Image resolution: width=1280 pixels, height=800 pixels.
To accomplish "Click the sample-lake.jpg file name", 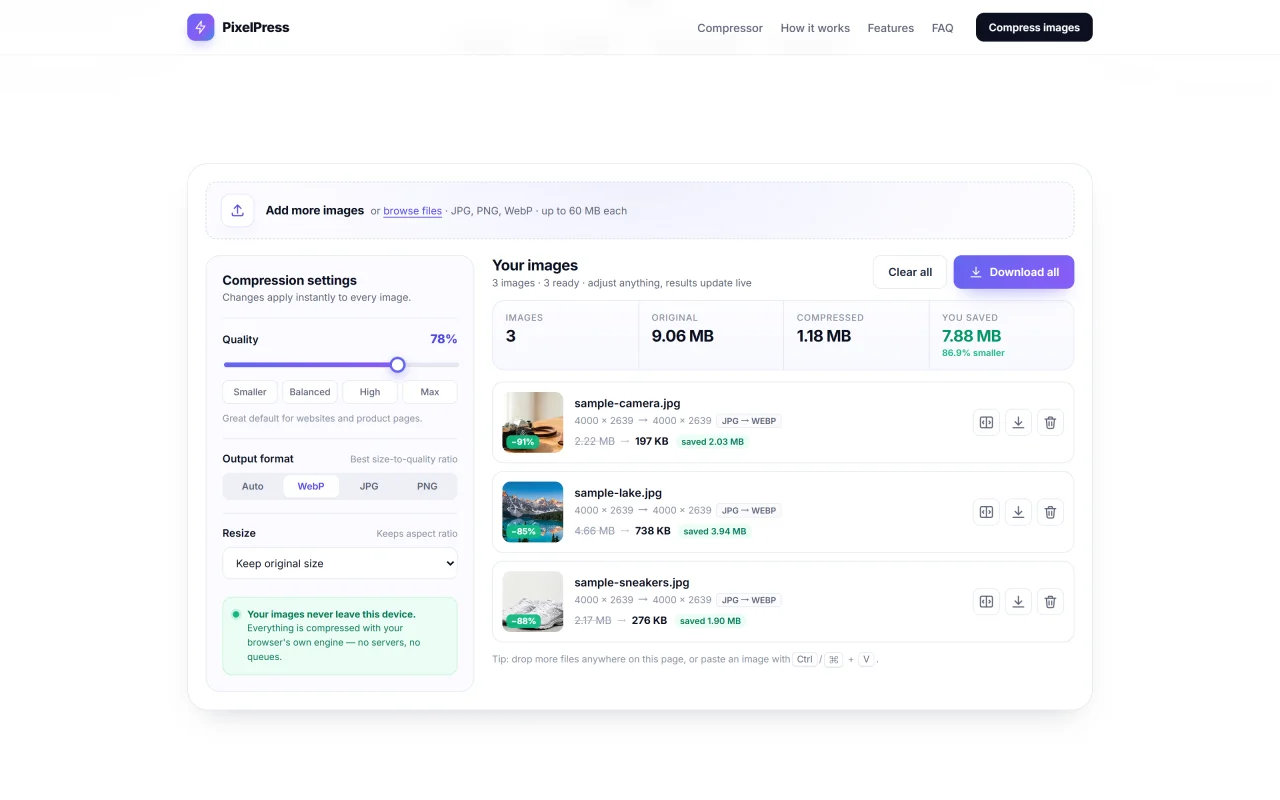I will (x=618, y=493).
